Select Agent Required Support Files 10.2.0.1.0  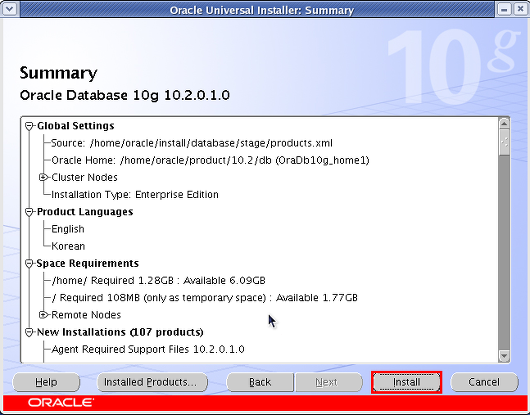pos(148,349)
